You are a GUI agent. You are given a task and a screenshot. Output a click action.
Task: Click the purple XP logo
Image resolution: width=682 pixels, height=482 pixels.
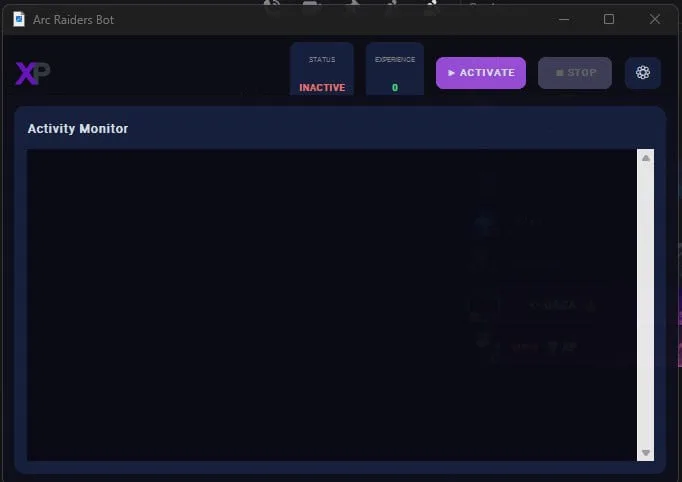pos(33,73)
